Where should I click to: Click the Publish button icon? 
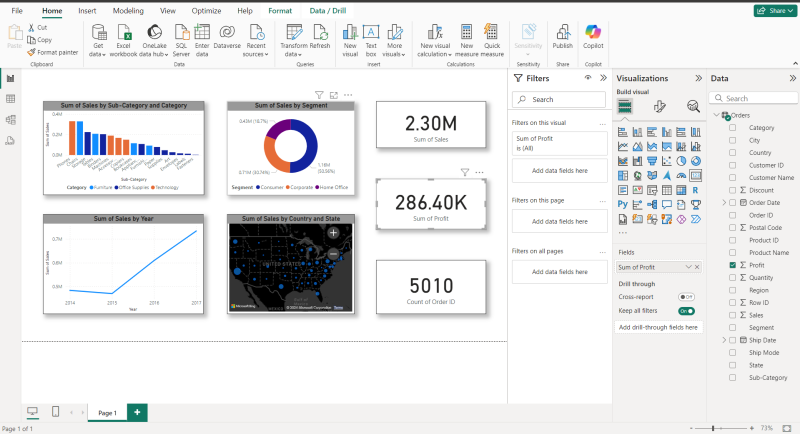563,32
